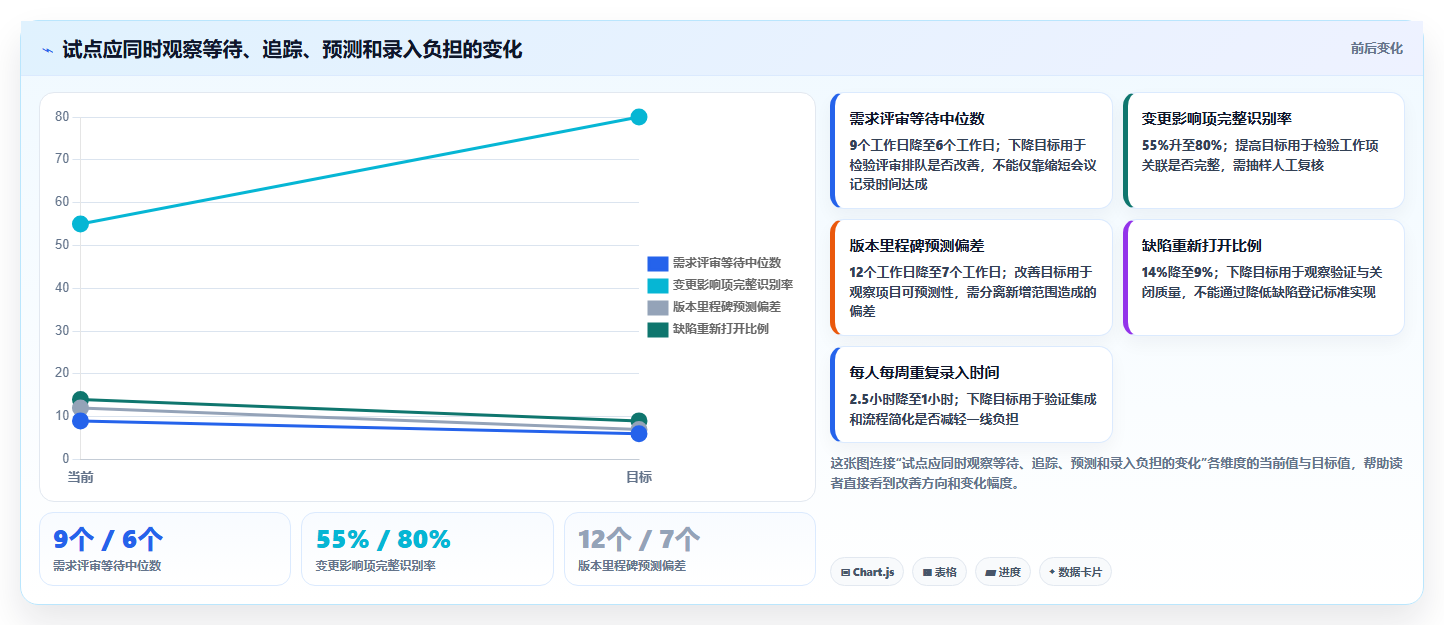Click the 表格 tag
Image resolution: width=1444 pixels, height=625 pixels.
(x=939, y=572)
